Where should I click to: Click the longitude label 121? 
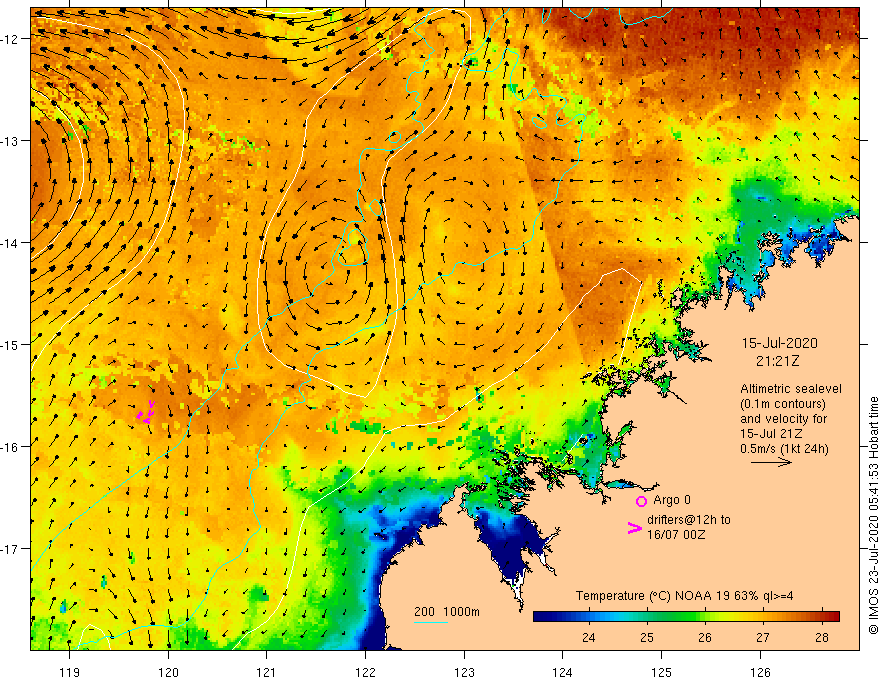coord(267,672)
